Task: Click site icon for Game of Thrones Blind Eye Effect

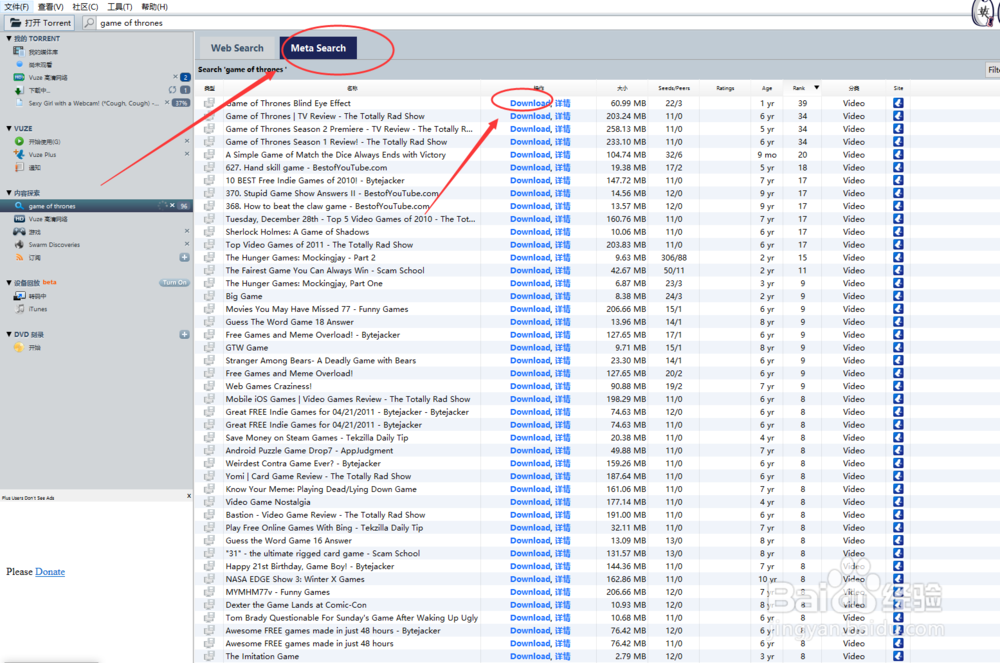Action: point(898,103)
